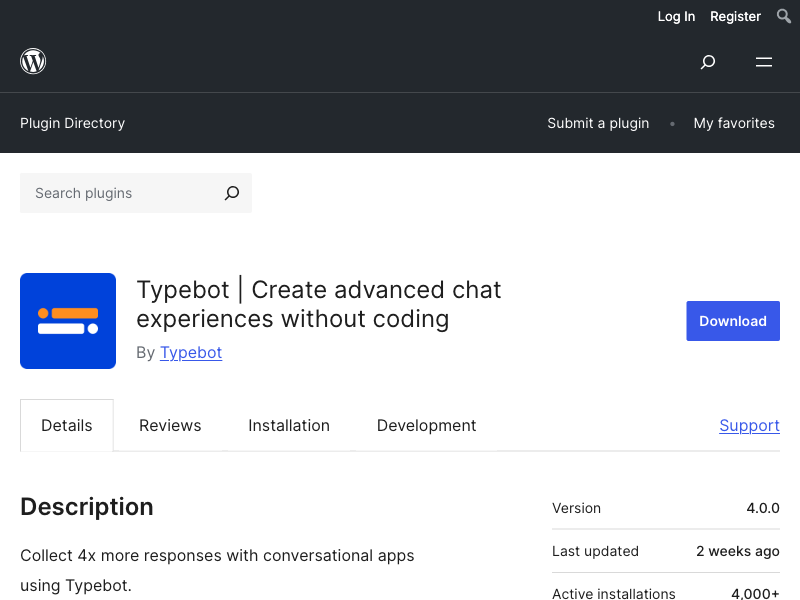
Task: Open the Typebot author link
Action: pos(191,352)
